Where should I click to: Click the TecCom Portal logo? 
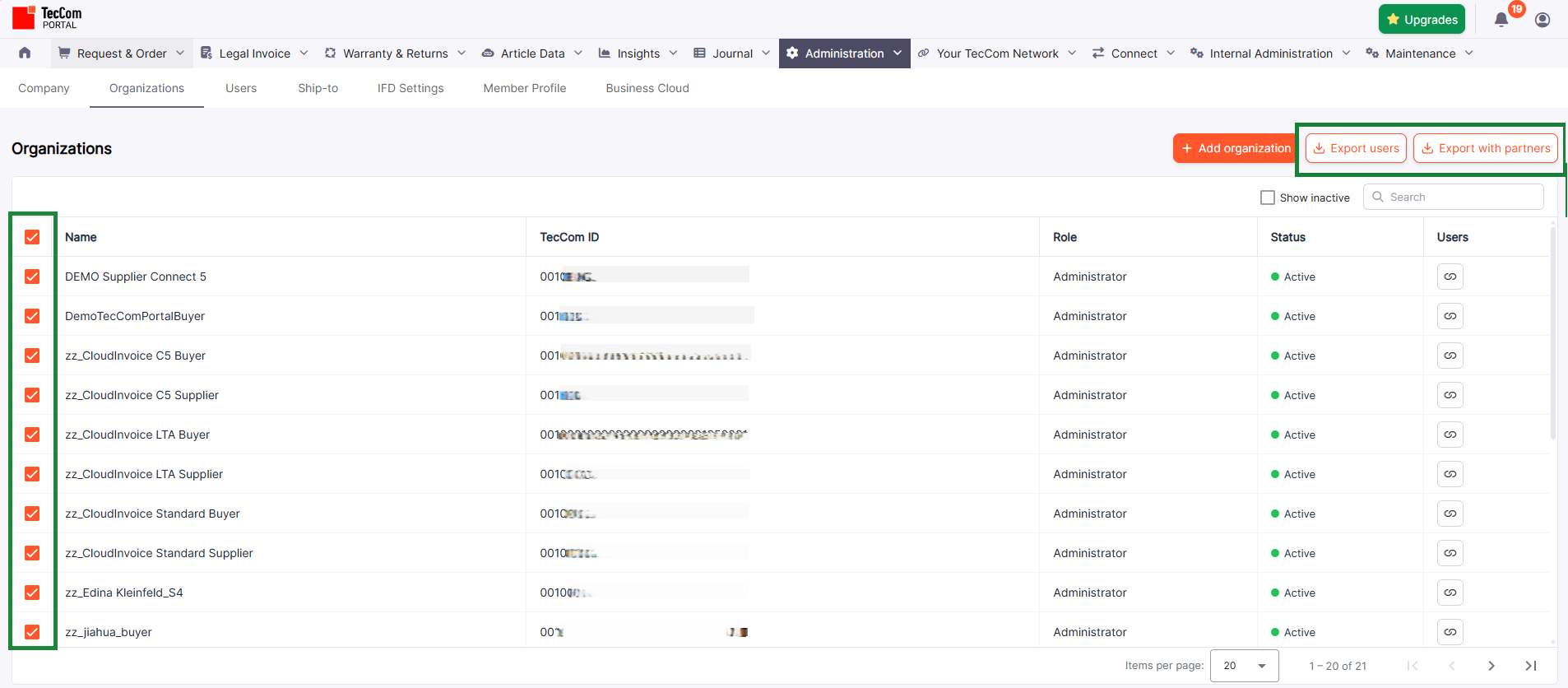pyautogui.click(x=47, y=17)
